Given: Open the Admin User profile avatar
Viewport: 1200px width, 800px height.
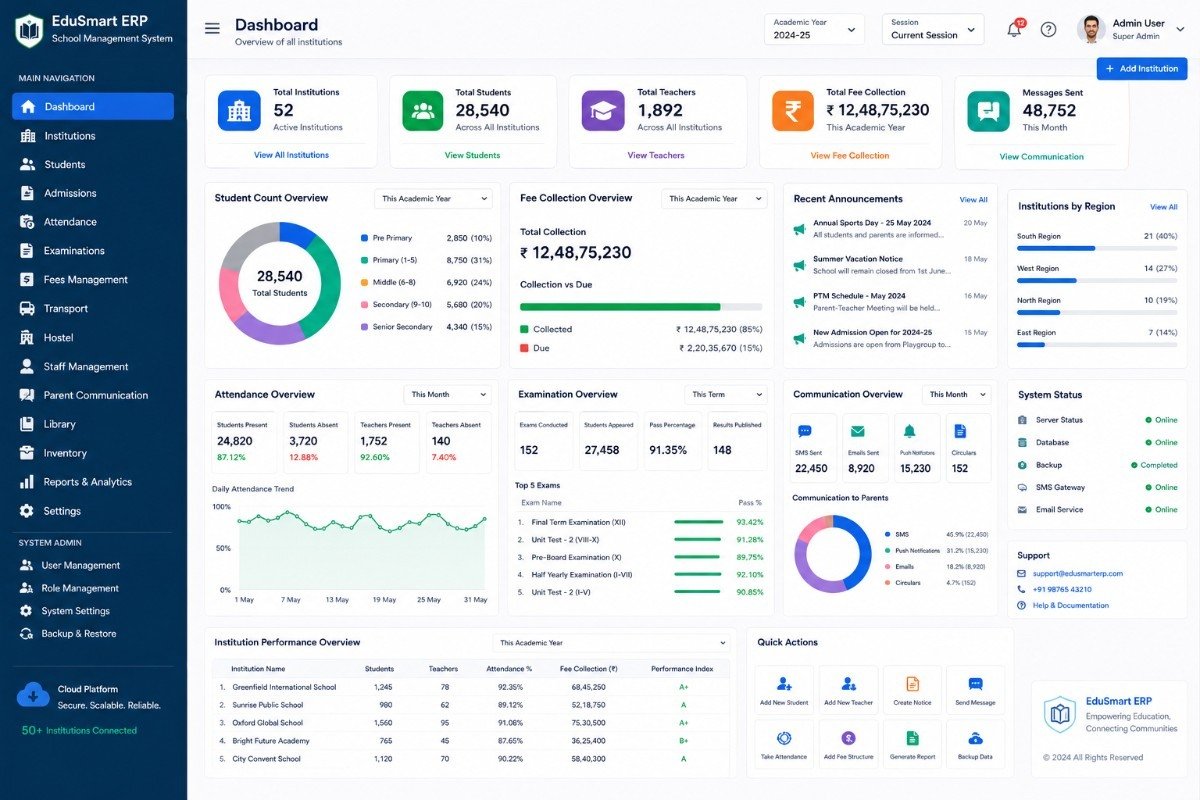Looking at the screenshot, I should [x=1091, y=29].
